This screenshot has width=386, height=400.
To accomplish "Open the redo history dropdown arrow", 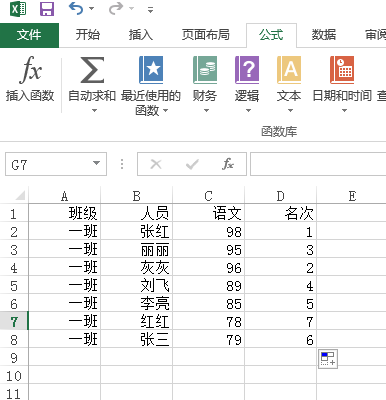I will (132, 9).
